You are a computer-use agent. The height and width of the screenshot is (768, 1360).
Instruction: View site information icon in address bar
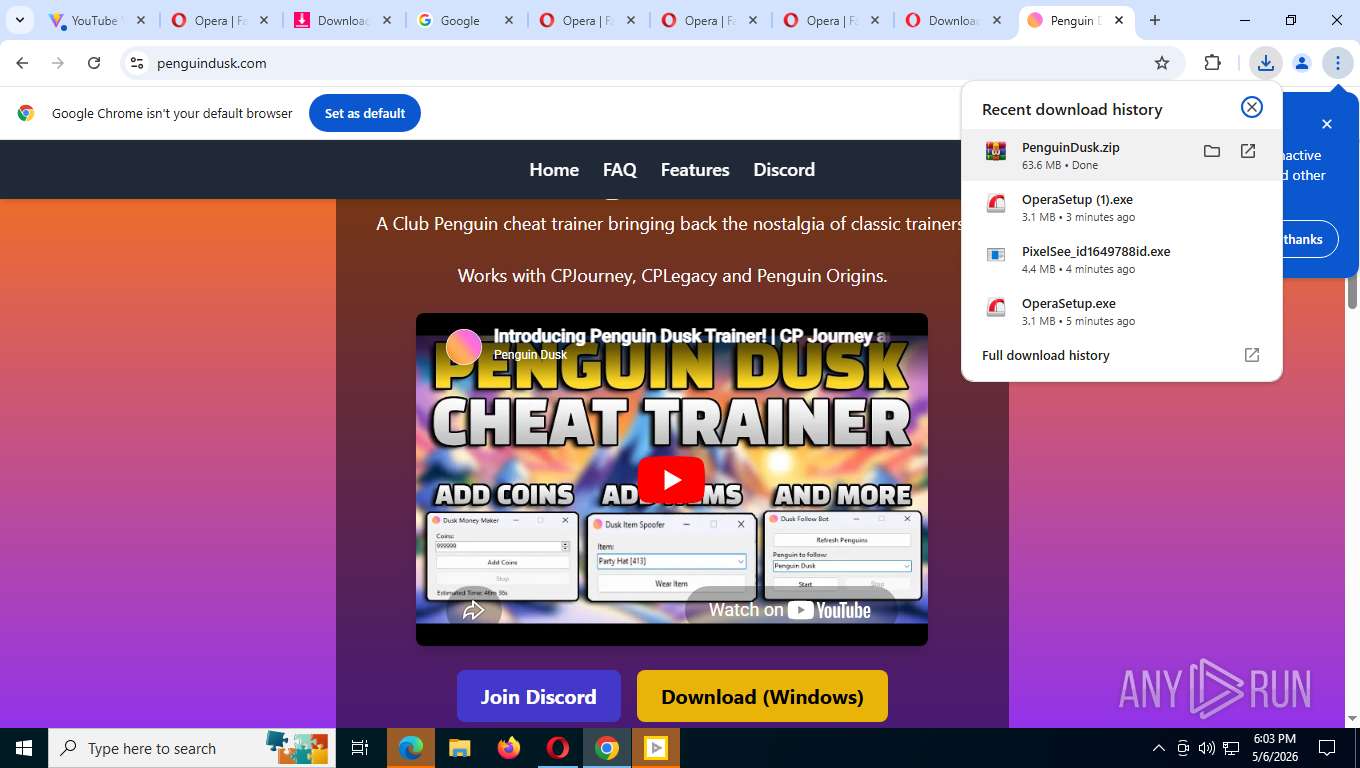[137, 63]
